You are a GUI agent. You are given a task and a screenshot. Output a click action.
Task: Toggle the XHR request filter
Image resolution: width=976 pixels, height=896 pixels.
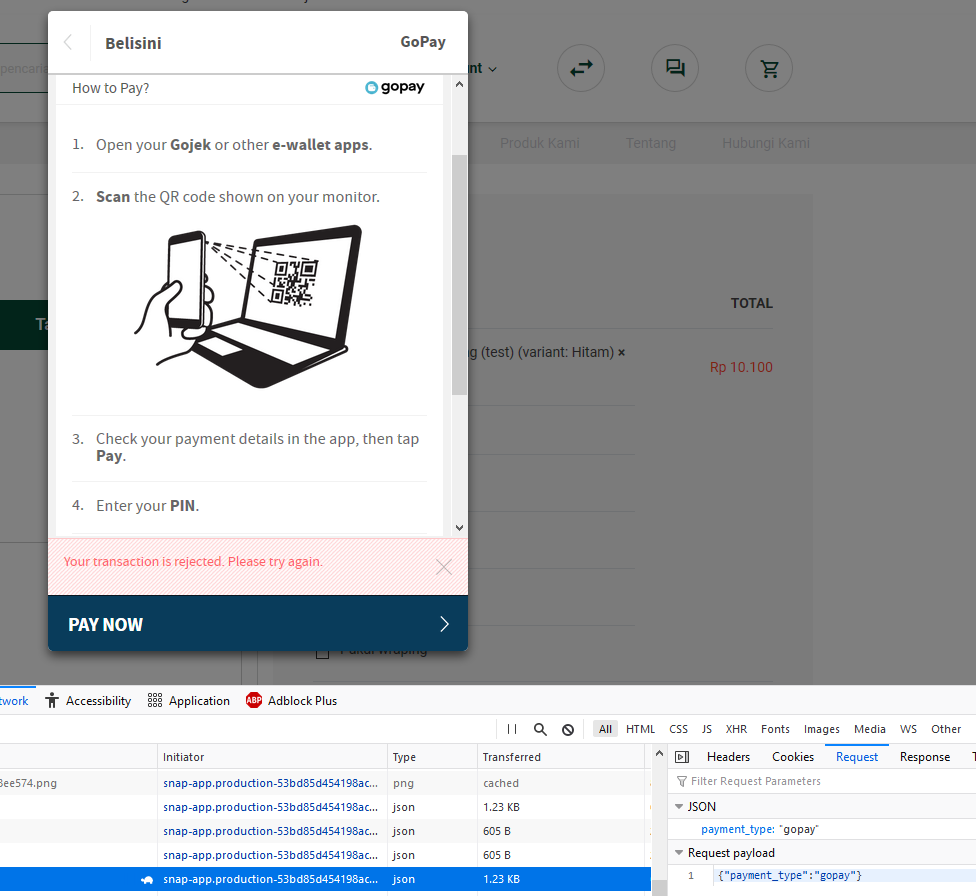click(736, 729)
